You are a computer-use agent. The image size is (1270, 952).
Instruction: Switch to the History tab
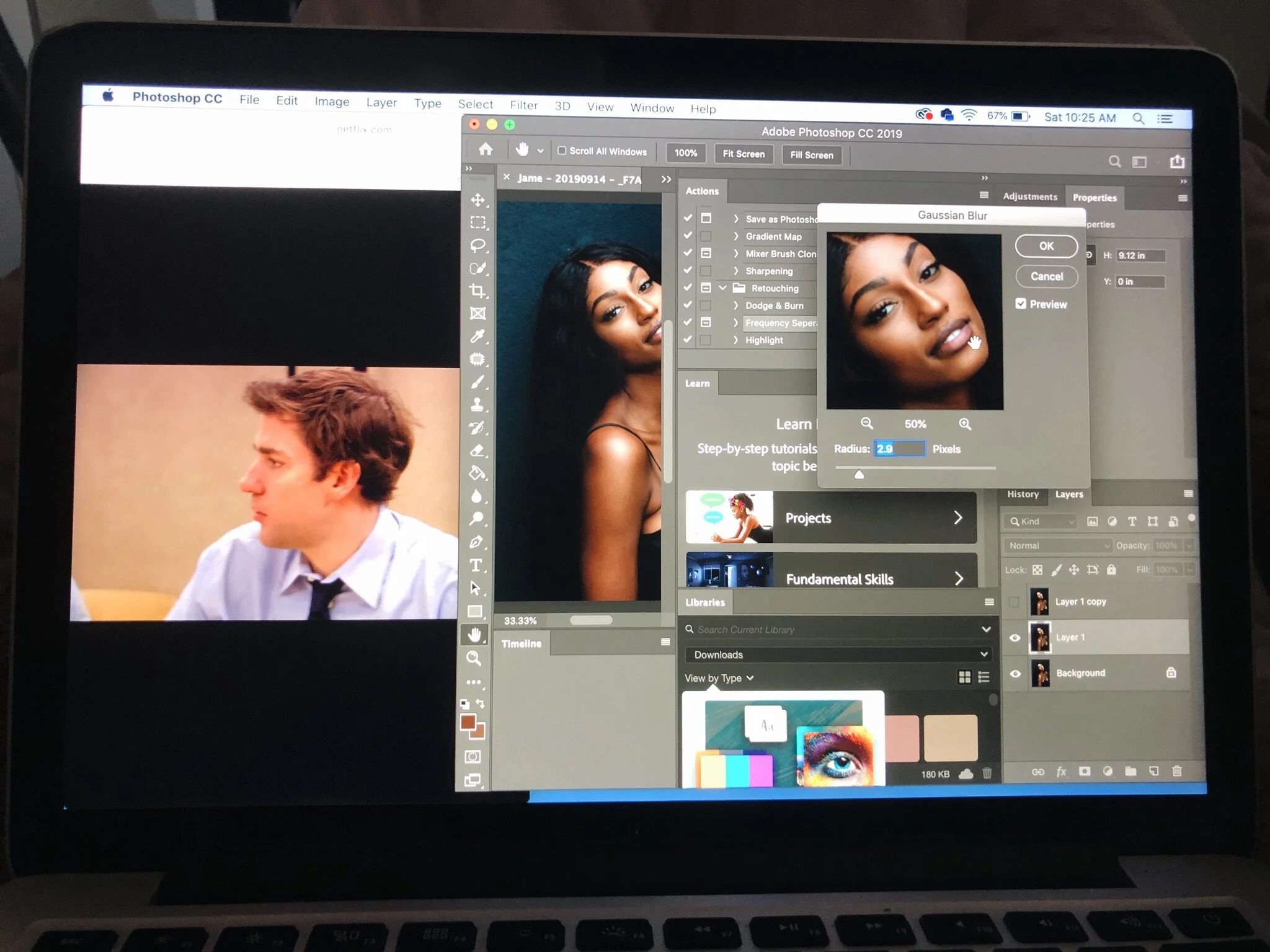point(1023,494)
